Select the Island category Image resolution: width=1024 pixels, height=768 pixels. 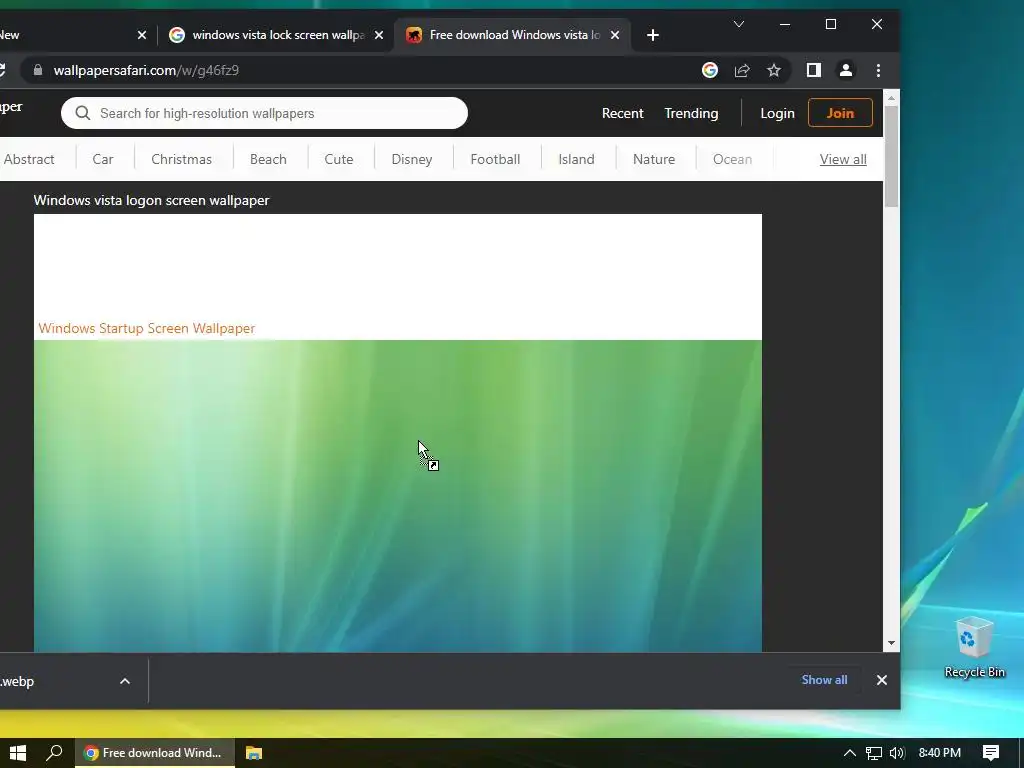pyautogui.click(x=577, y=159)
